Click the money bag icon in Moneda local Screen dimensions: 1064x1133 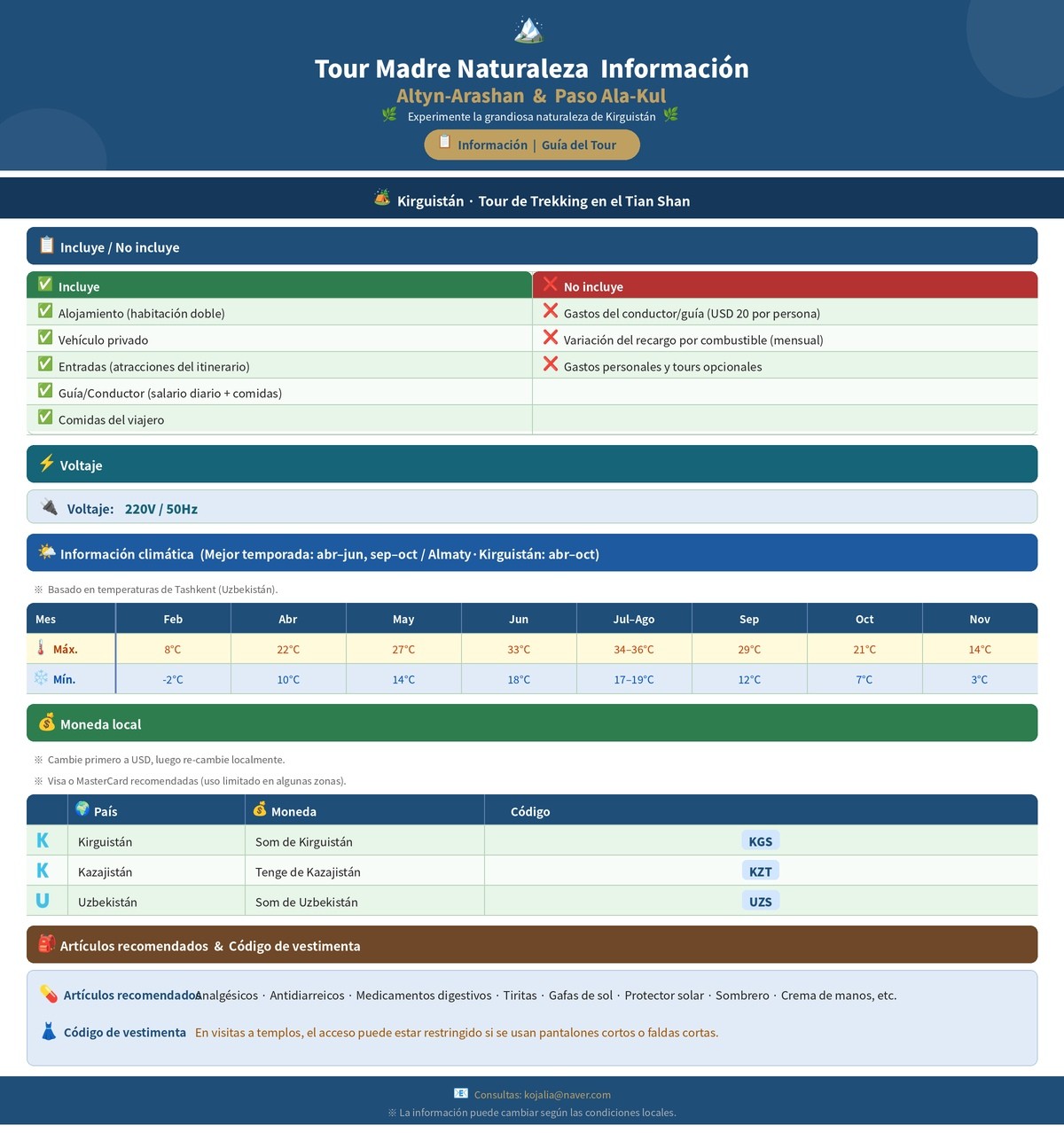point(46,723)
